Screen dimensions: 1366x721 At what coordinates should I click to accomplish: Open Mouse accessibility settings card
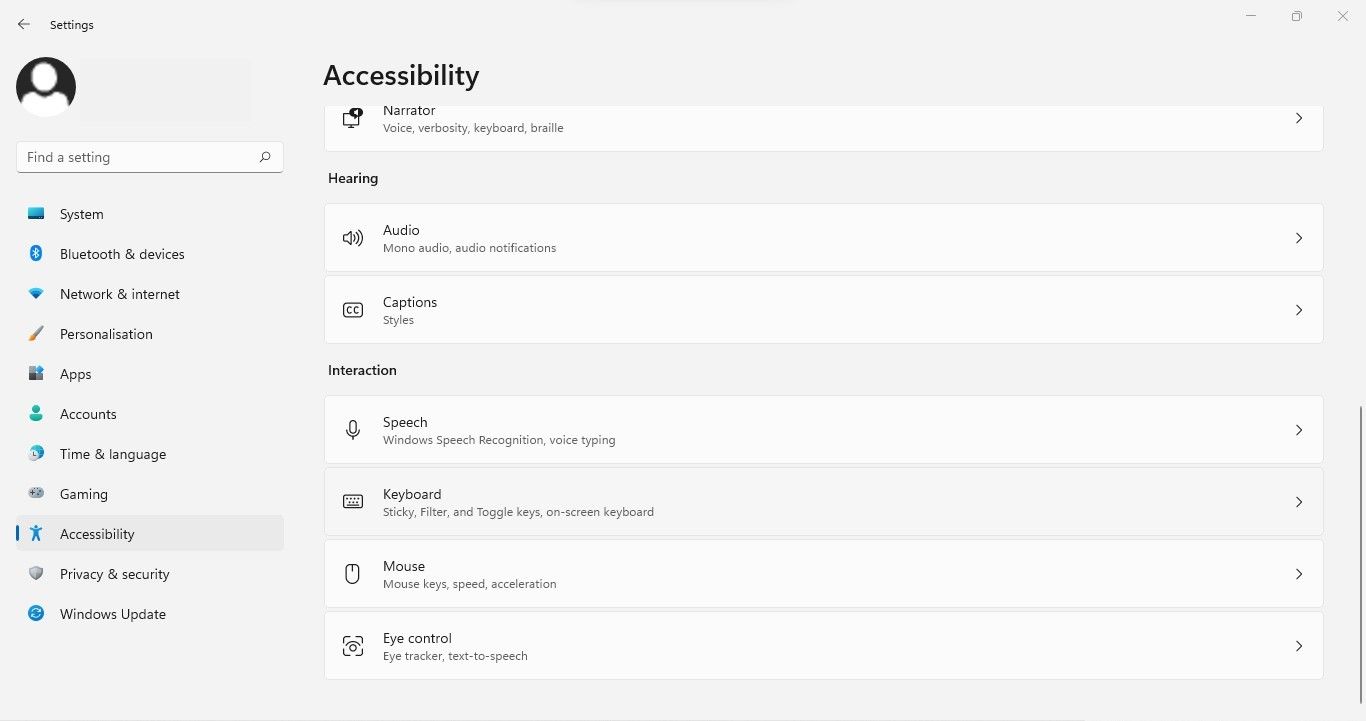[823, 574]
